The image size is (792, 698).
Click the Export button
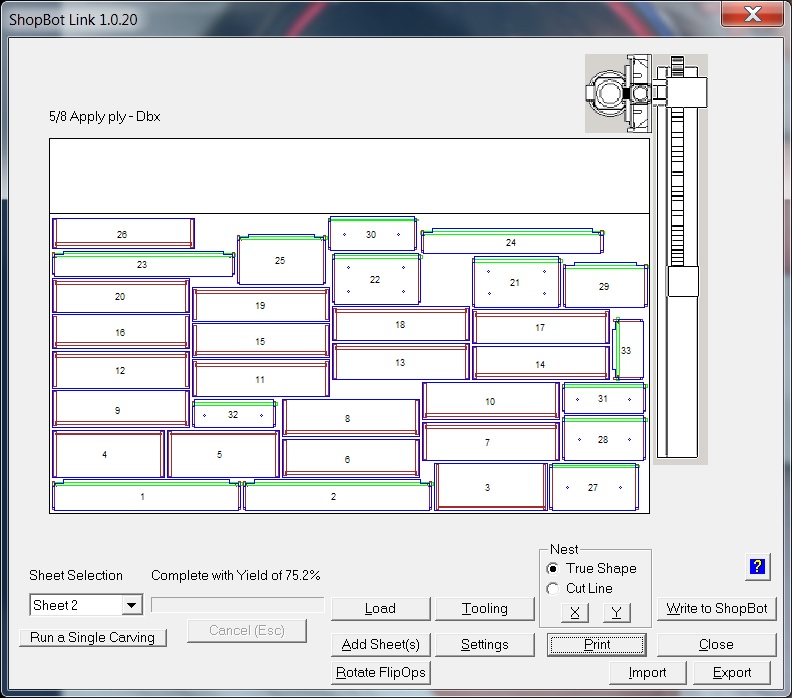tap(732, 672)
